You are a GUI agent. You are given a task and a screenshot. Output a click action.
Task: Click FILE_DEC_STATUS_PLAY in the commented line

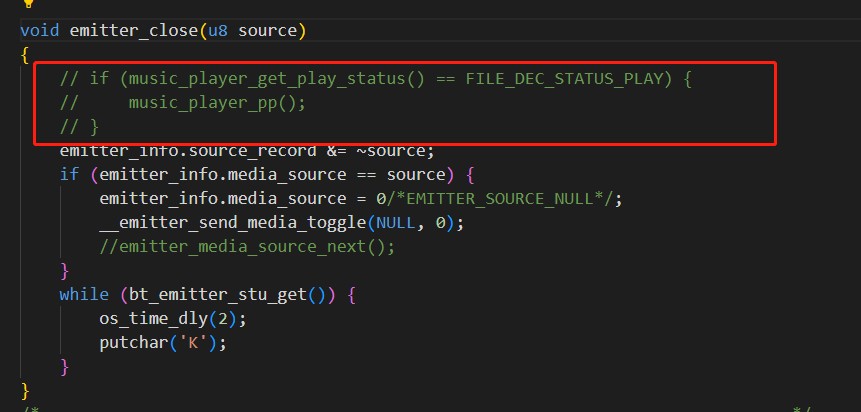(564, 79)
